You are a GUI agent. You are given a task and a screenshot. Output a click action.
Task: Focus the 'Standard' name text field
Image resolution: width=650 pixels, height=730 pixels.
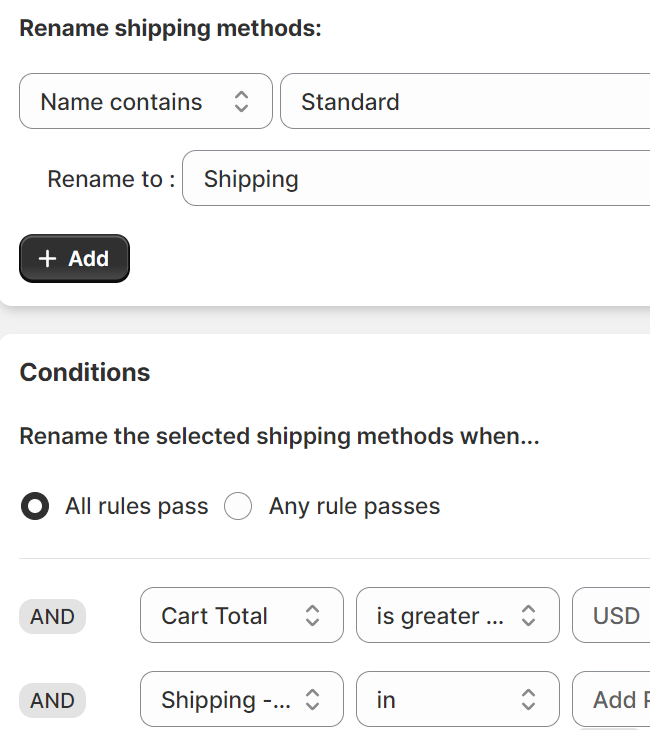click(465, 102)
